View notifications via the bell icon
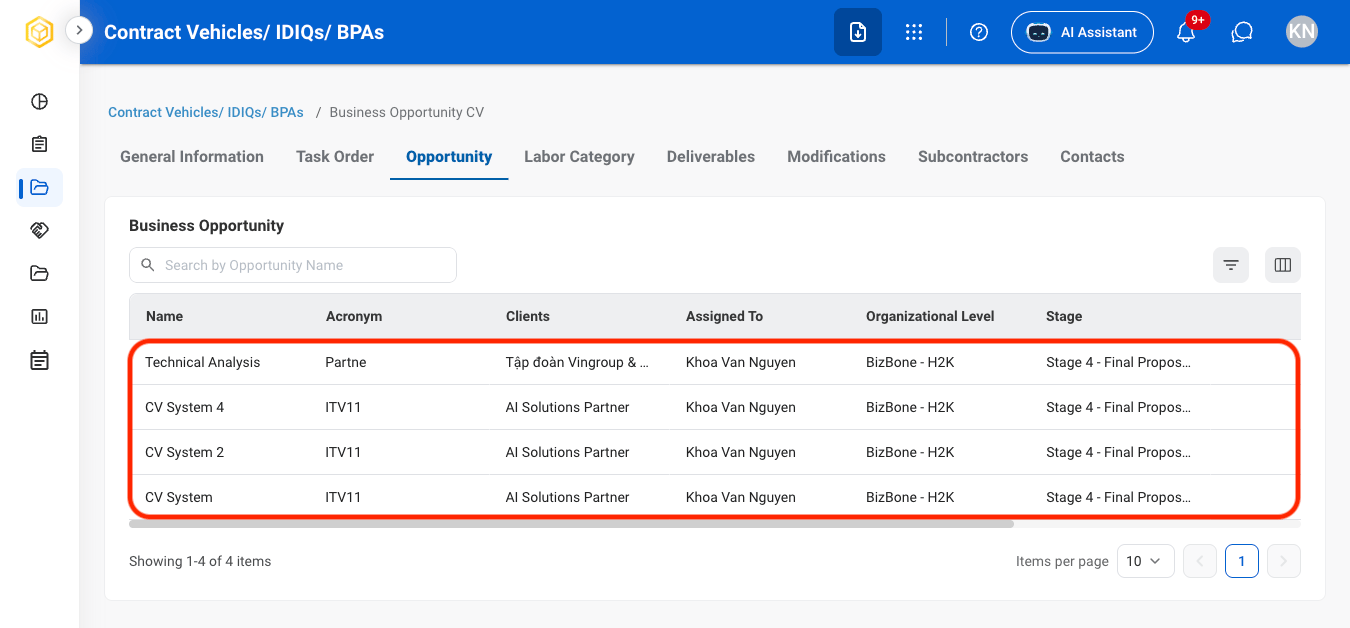The width and height of the screenshot is (1350, 628). tap(1187, 32)
